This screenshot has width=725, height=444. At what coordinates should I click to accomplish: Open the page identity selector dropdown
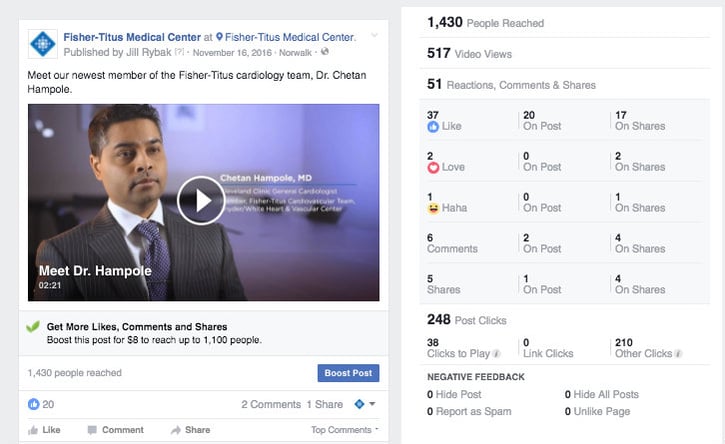[365, 404]
